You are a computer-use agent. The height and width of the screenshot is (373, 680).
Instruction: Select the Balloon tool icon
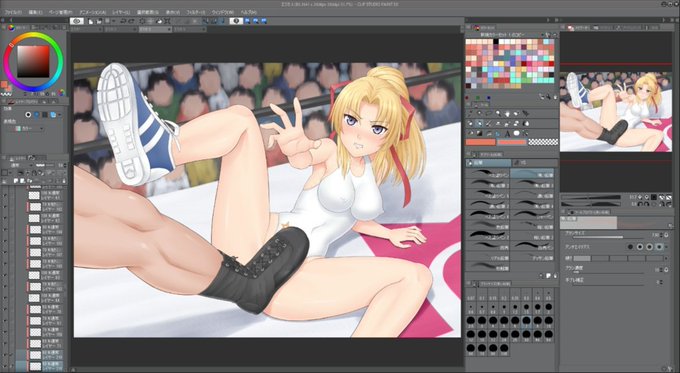pos(516,133)
